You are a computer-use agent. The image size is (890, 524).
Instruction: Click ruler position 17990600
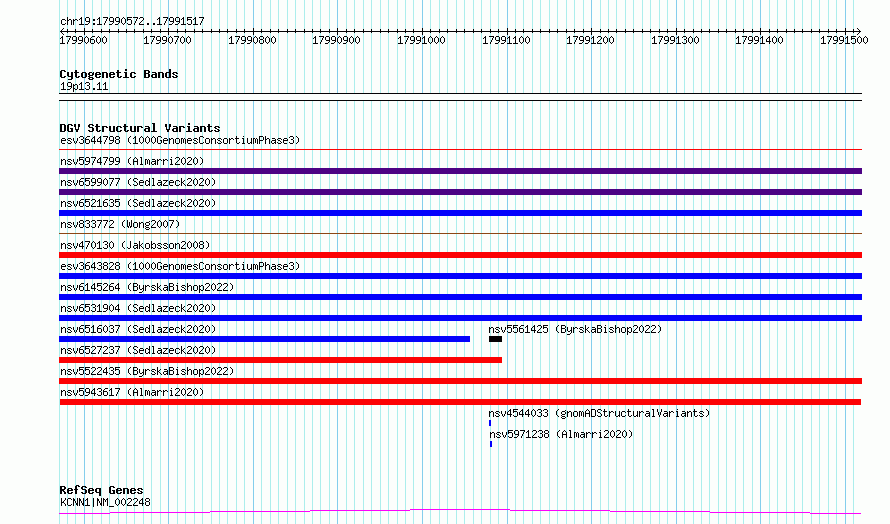[x=83, y=40]
